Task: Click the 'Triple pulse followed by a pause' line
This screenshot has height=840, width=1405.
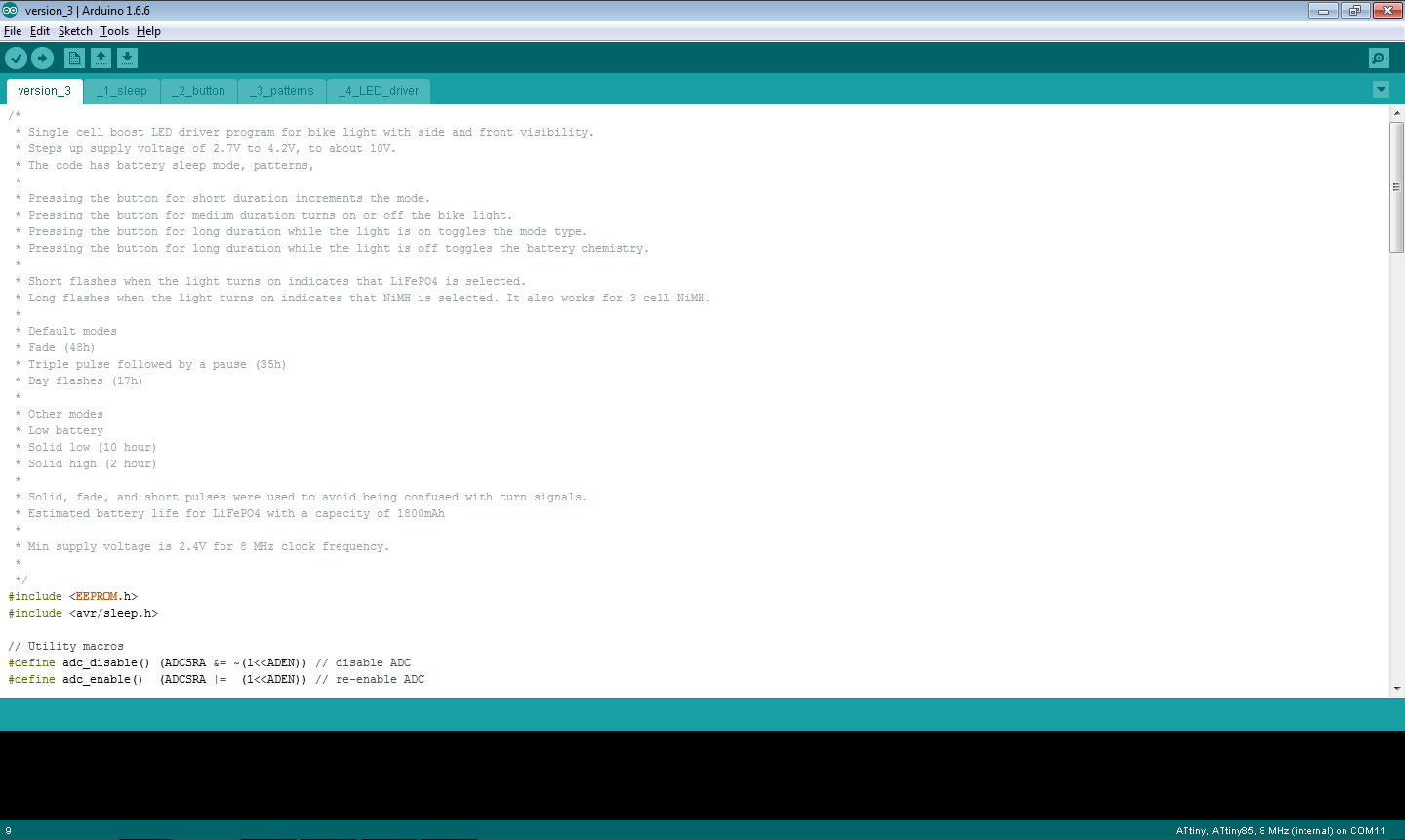Action: (x=150, y=364)
